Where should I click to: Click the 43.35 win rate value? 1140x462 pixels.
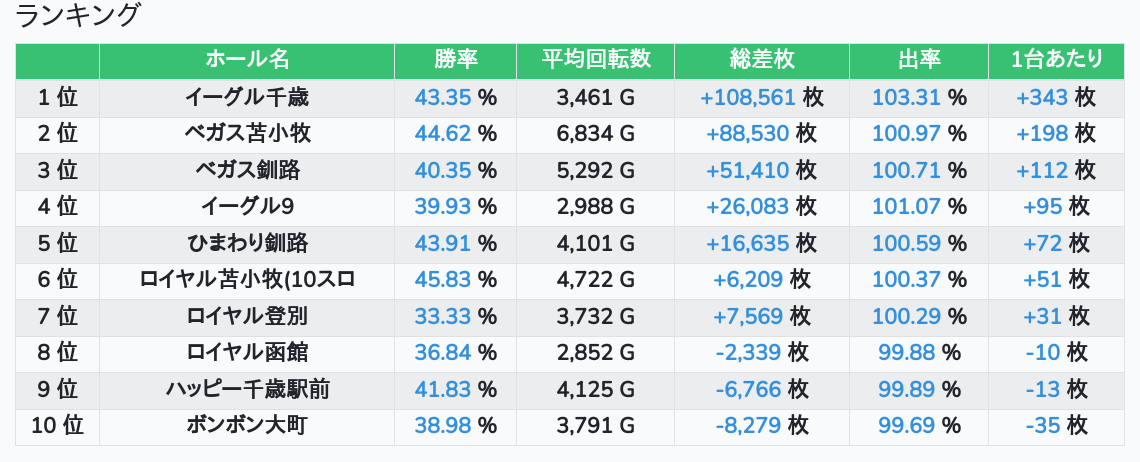pyautogui.click(x=442, y=98)
